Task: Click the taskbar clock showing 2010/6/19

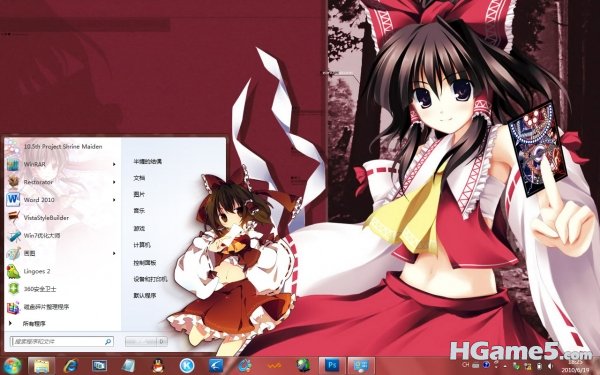Action: tap(575, 366)
